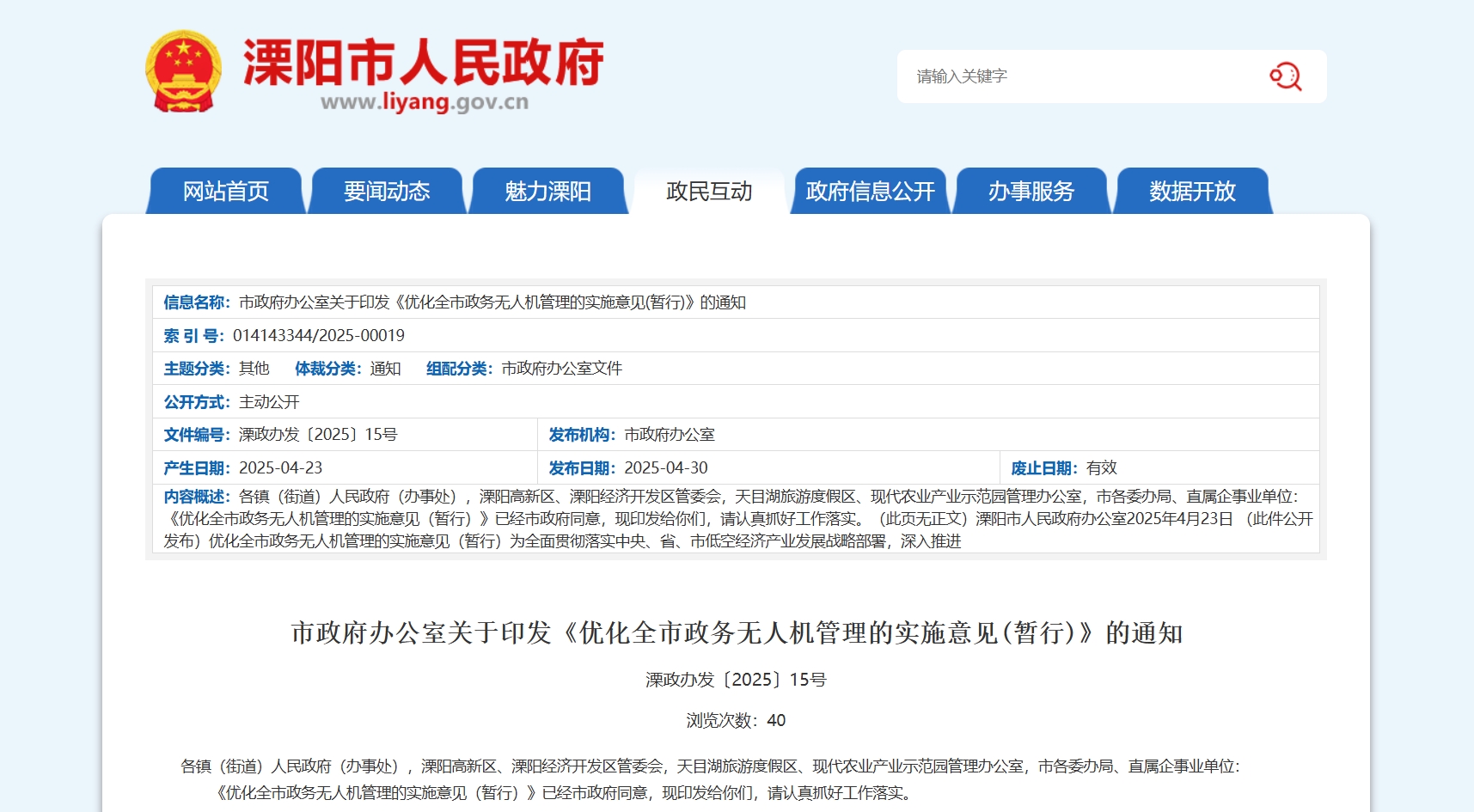Select the 政民互动 tab
The image size is (1474, 812).
pos(709,191)
